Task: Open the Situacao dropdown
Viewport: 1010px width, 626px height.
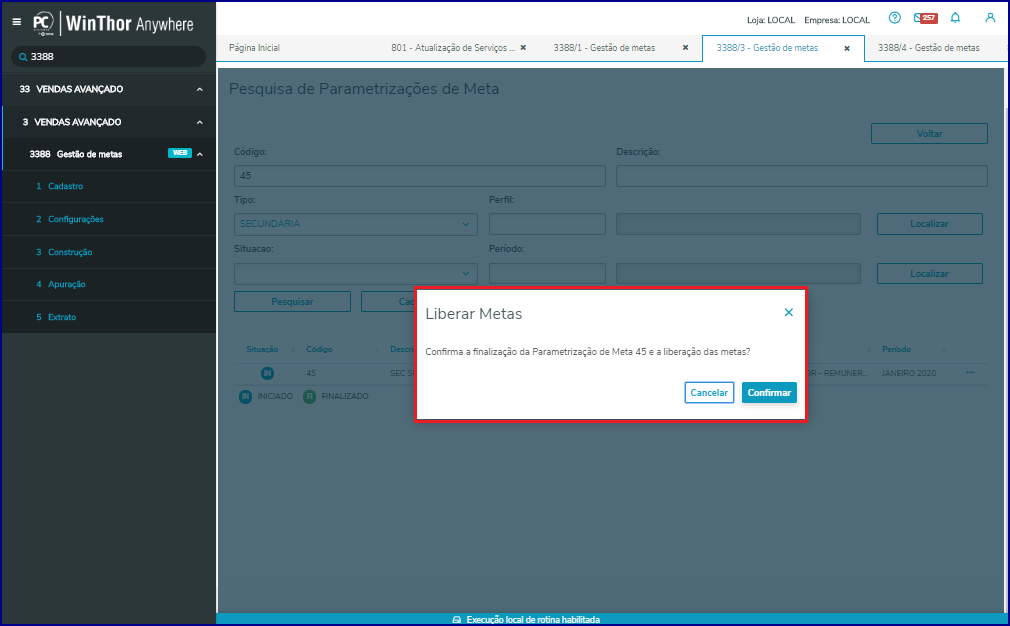Action: [x=356, y=274]
